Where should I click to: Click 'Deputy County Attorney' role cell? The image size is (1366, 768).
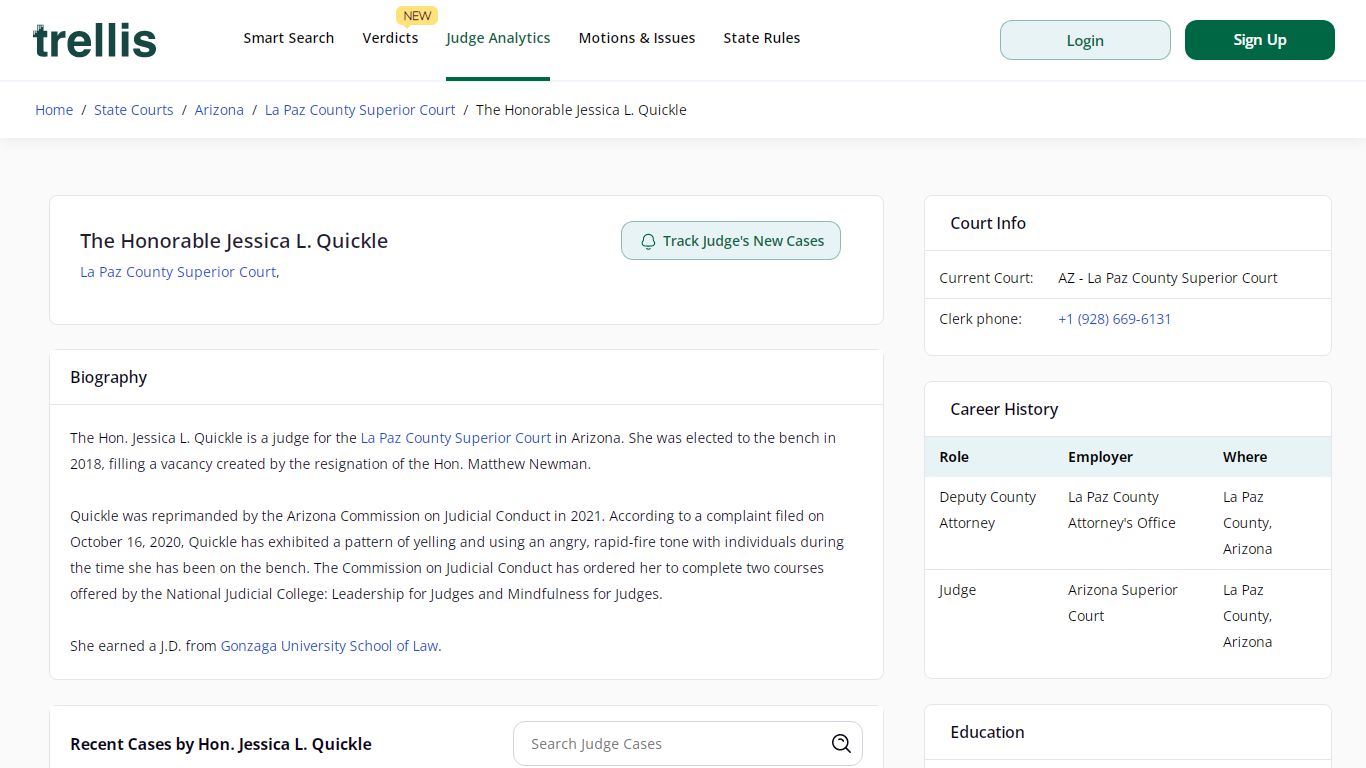pyautogui.click(x=988, y=510)
